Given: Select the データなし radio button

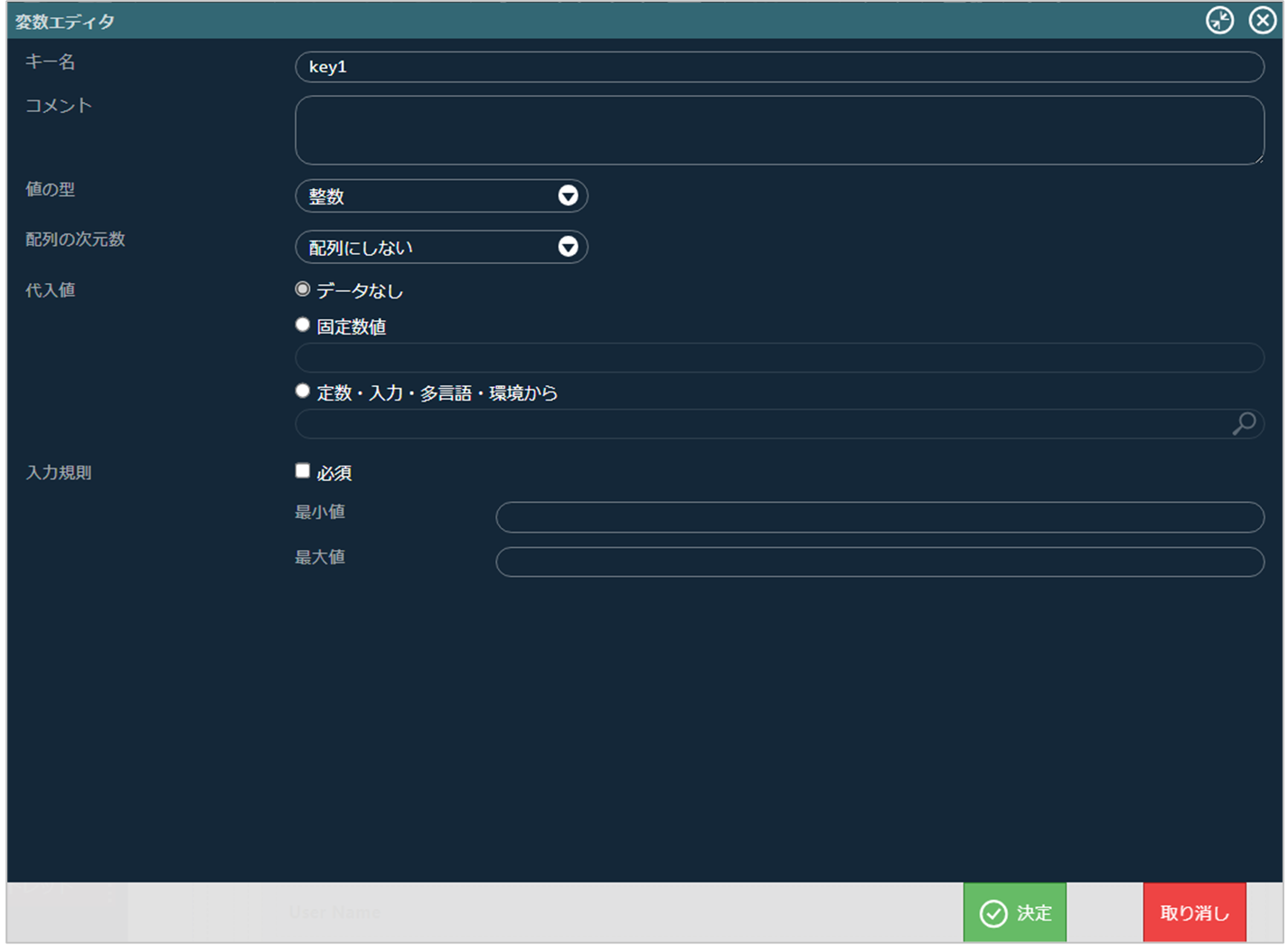Looking at the screenshot, I should point(303,289).
